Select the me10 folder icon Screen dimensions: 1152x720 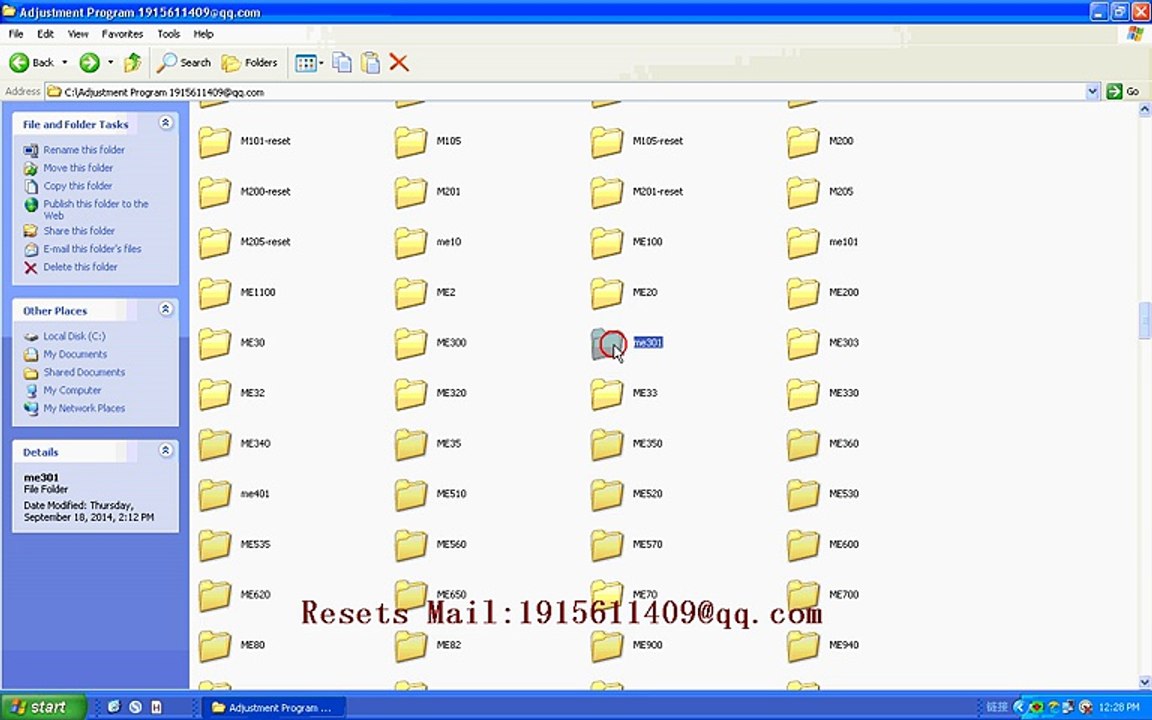tap(410, 242)
